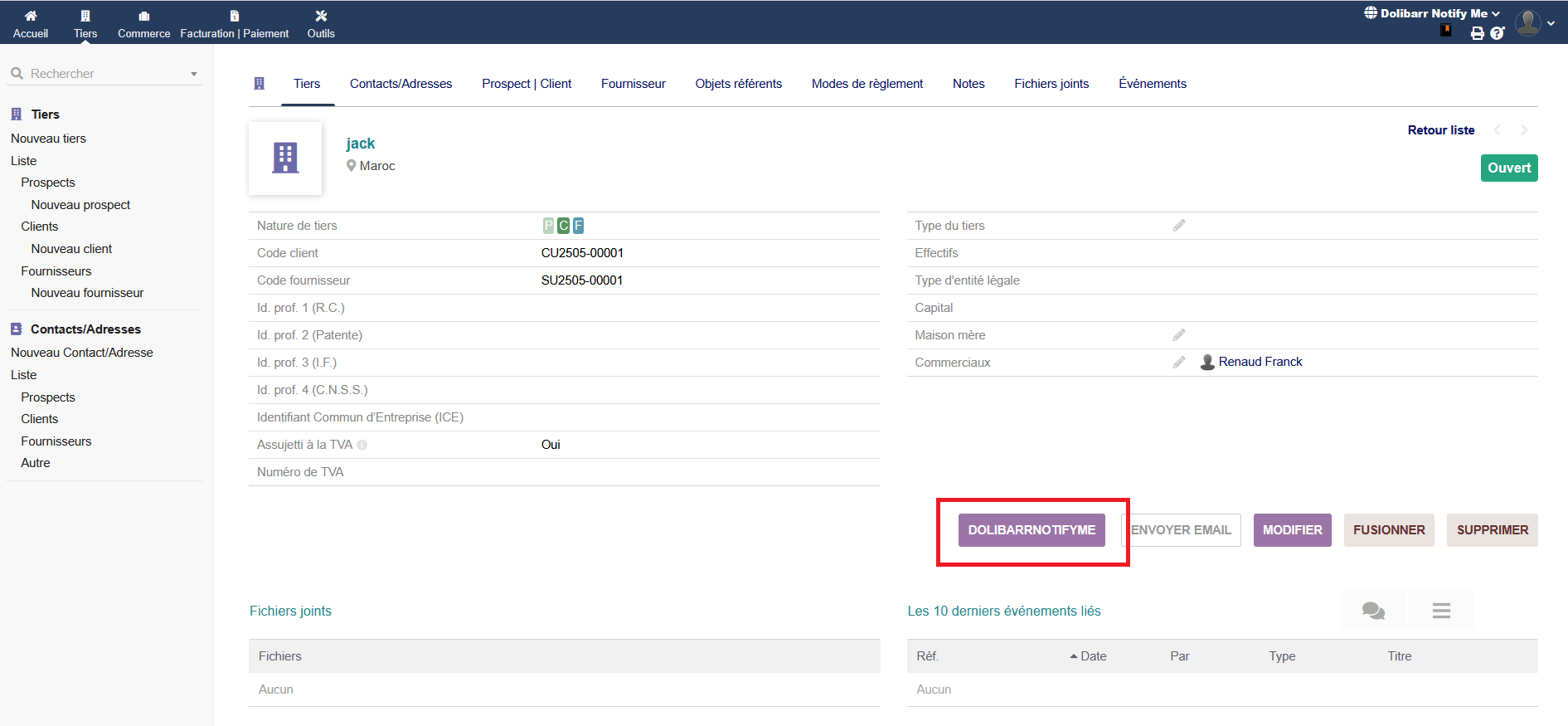The image size is (1568, 726).
Task: Select Nouveau fournisseur in the sidebar
Action: pos(87,293)
